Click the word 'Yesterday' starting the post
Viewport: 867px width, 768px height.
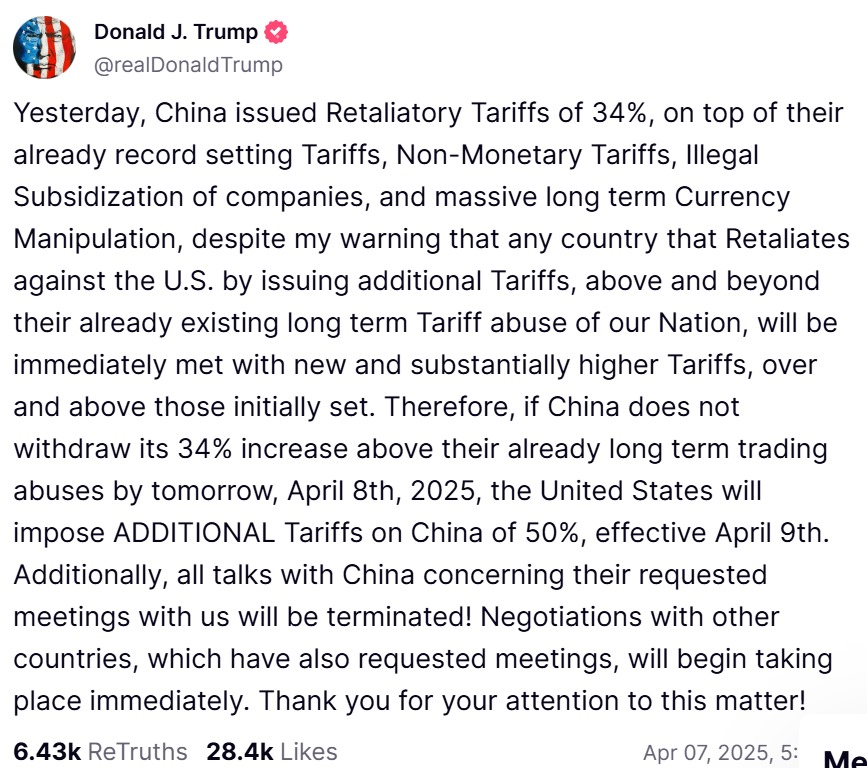pos(79,113)
